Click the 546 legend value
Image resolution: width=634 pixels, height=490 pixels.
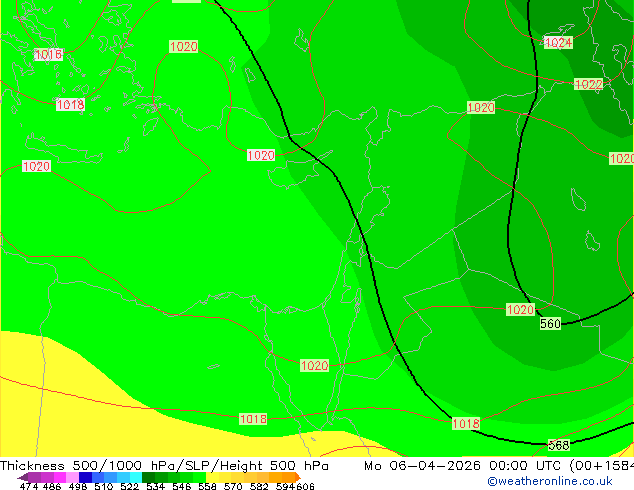(182, 486)
